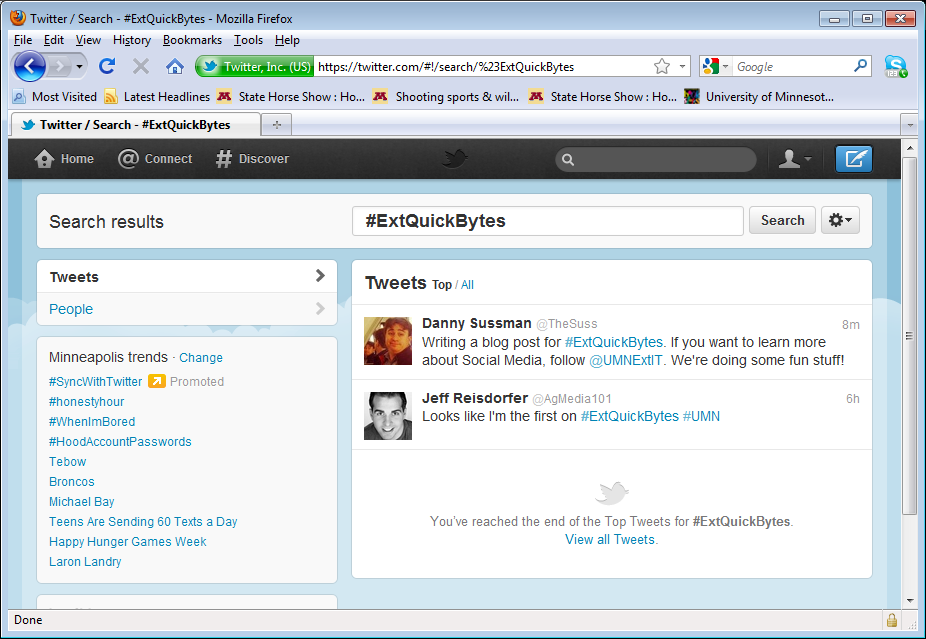
Task: Click the padlock icon in status bar
Action: 892,620
